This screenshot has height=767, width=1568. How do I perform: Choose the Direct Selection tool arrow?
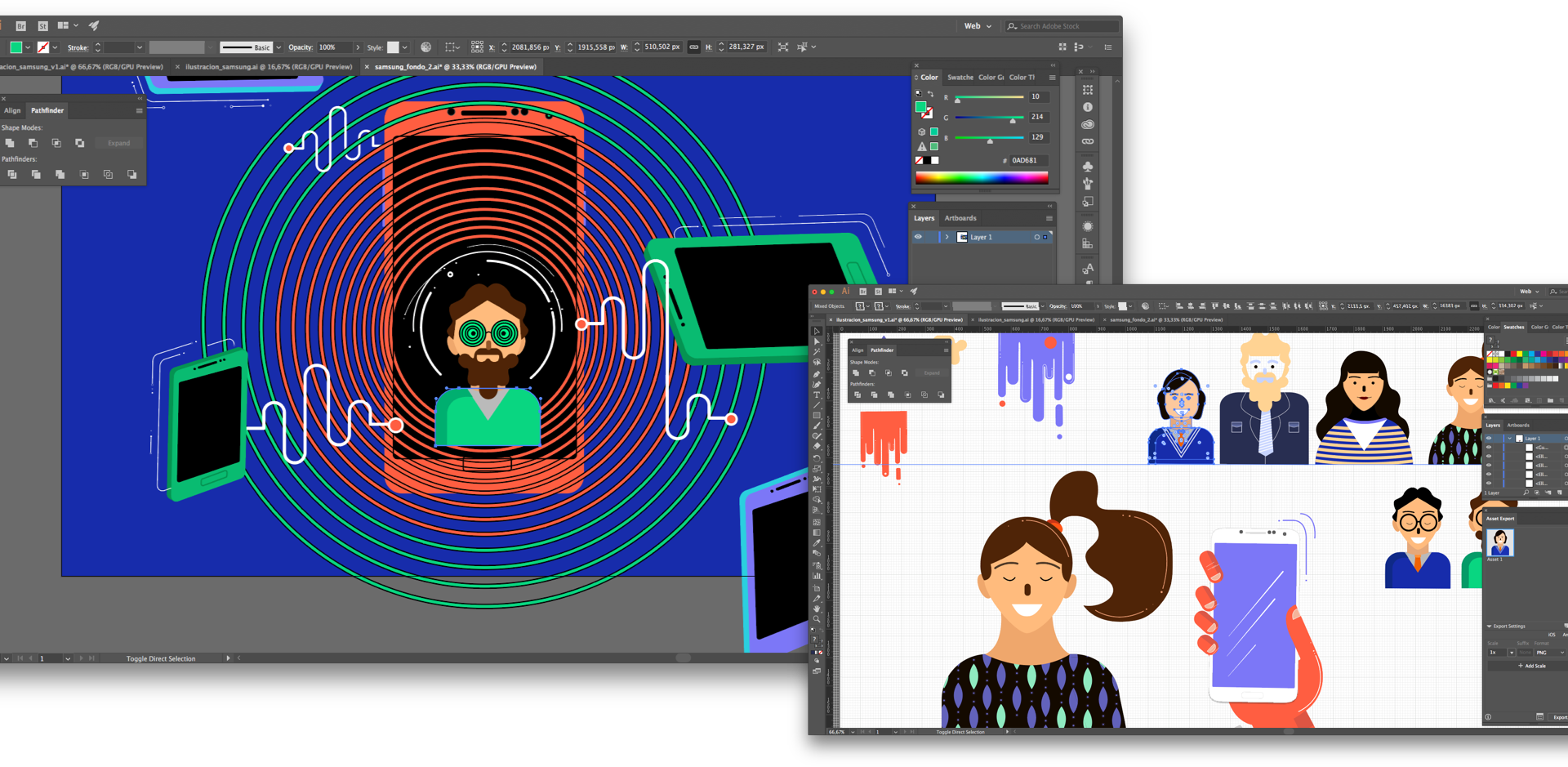click(817, 342)
